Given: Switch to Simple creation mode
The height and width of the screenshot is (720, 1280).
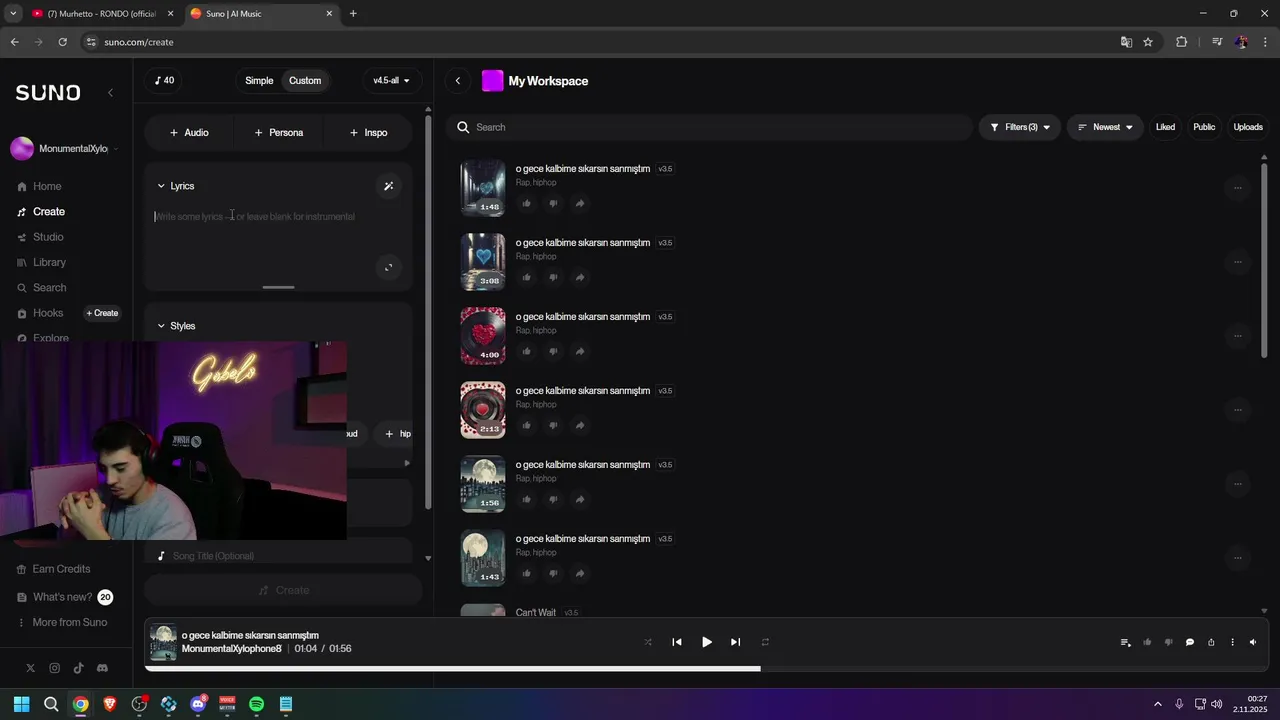Looking at the screenshot, I should point(259,81).
